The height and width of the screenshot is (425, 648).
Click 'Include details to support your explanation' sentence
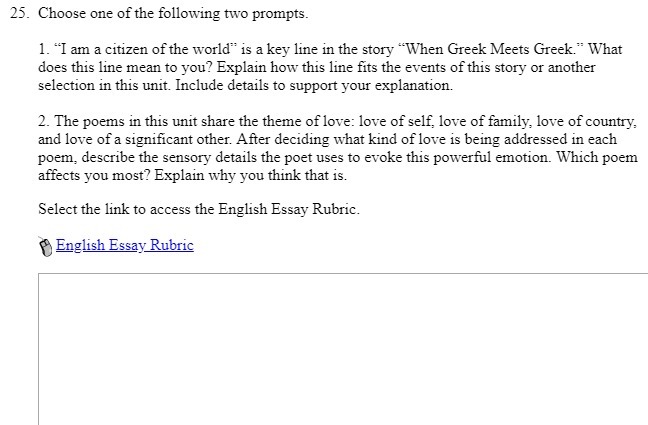(x=315, y=85)
